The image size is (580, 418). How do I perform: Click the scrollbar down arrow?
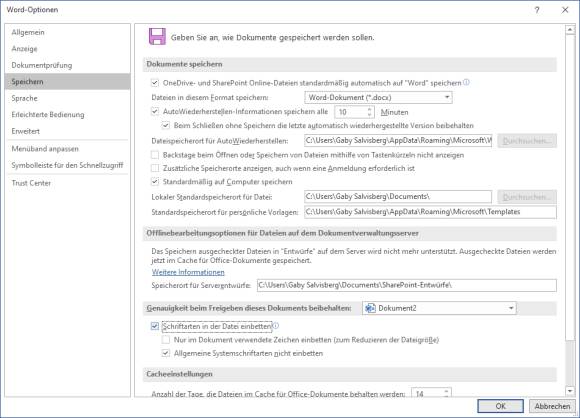(570, 391)
